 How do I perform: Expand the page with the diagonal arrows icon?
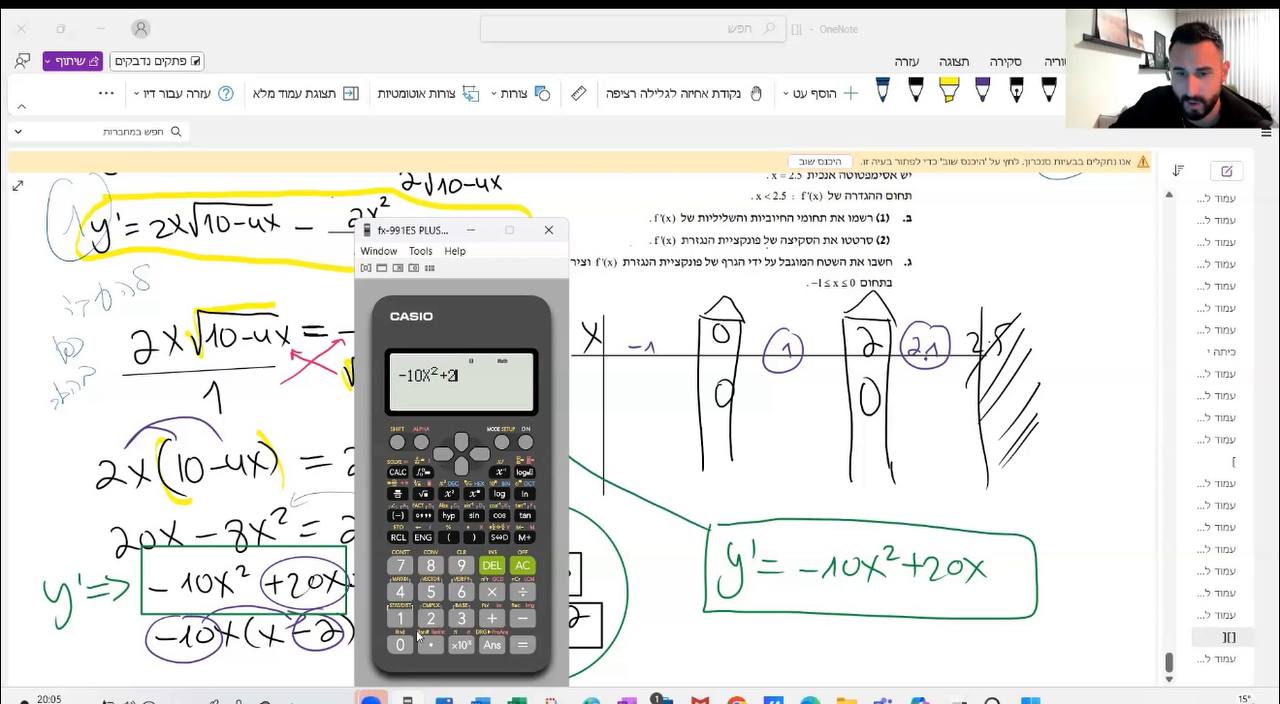tap(17, 186)
